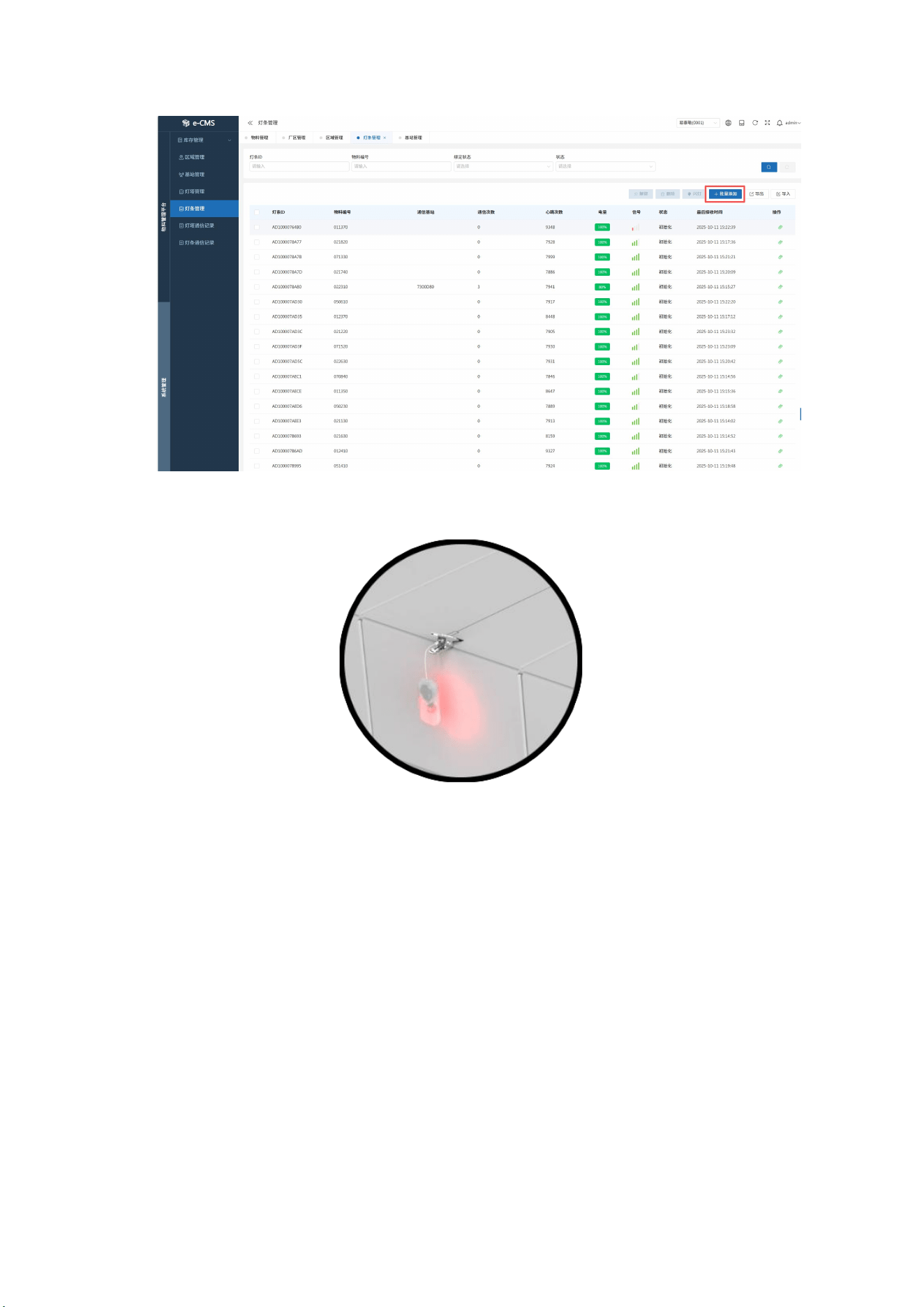Open 灯条通信记录 in the sidebar

point(204,243)
